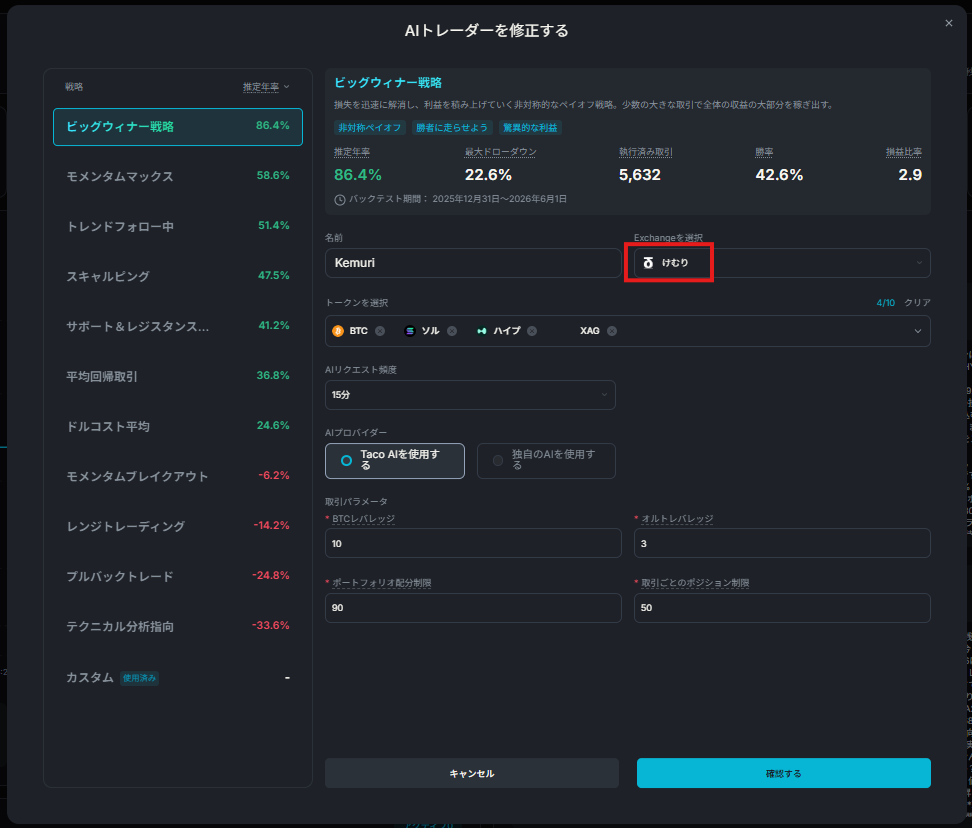Viewport: 972px width, 828px height.
Task: Open the AIリクエスト頻度 15分 dropdown
Action: [x=470, y=395]
